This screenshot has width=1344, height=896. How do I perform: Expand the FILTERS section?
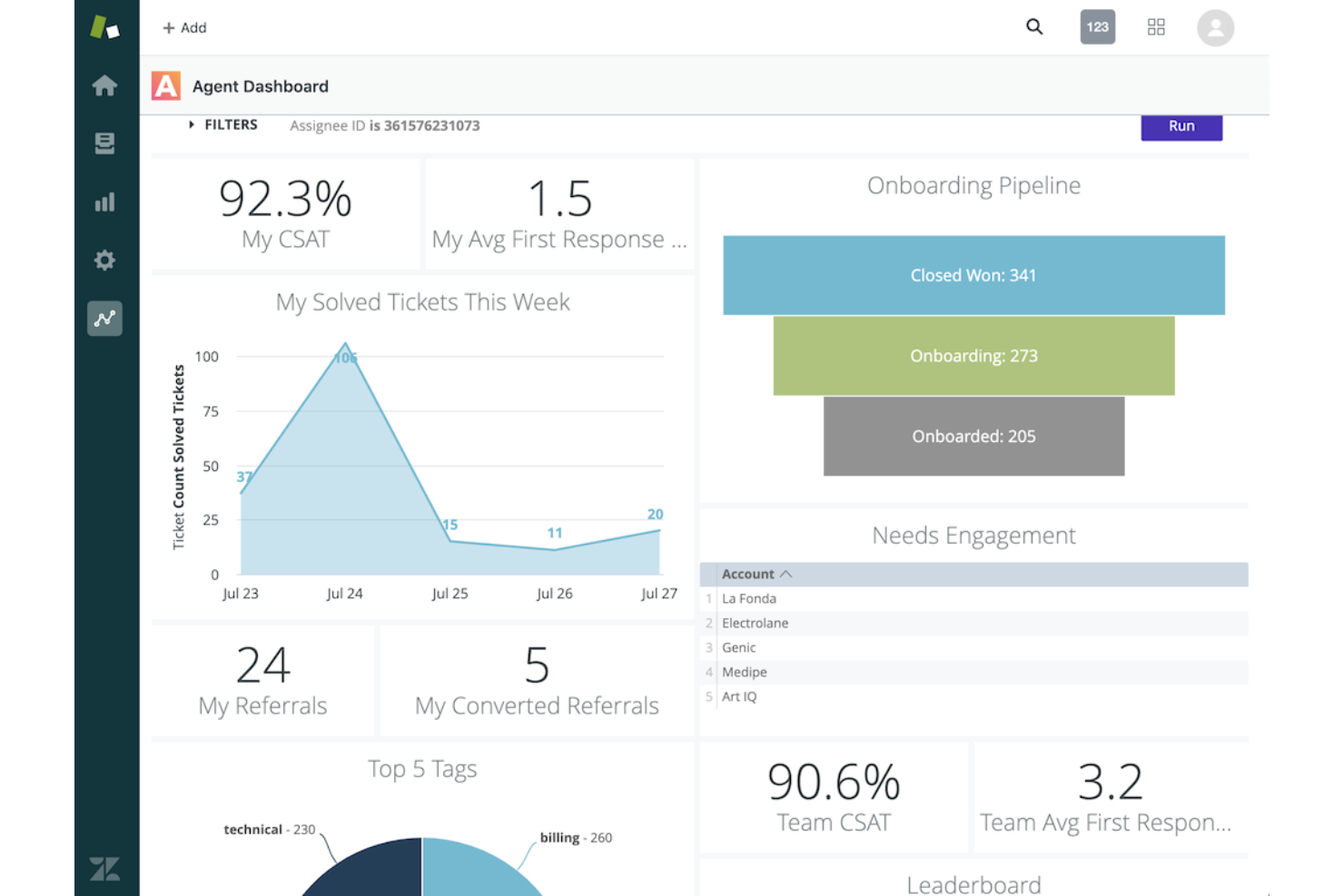(223, 124)
